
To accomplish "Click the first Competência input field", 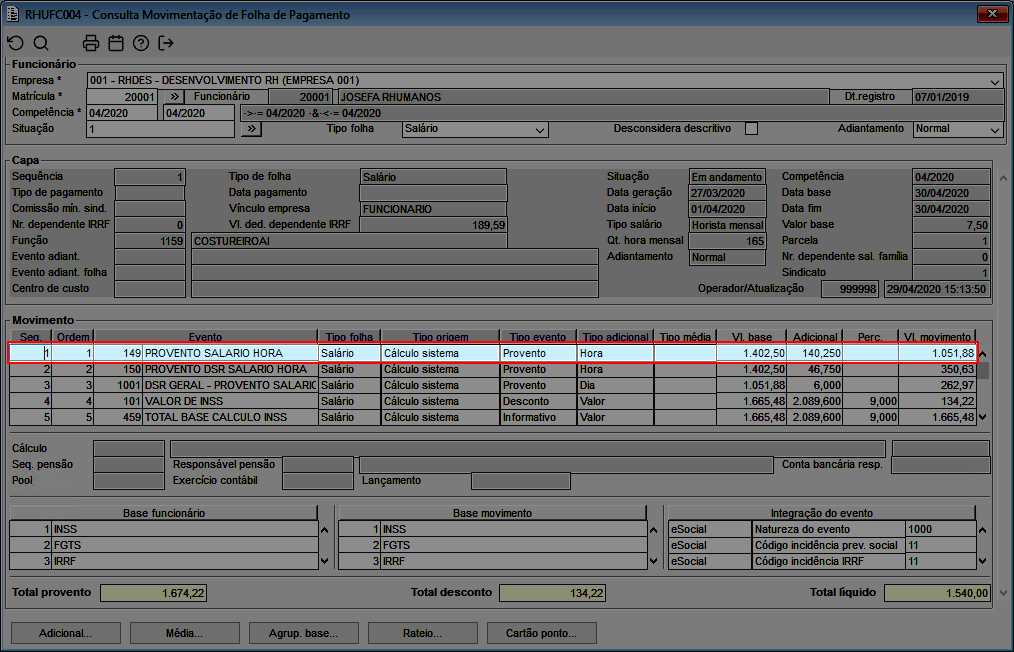I will [122, 113].
